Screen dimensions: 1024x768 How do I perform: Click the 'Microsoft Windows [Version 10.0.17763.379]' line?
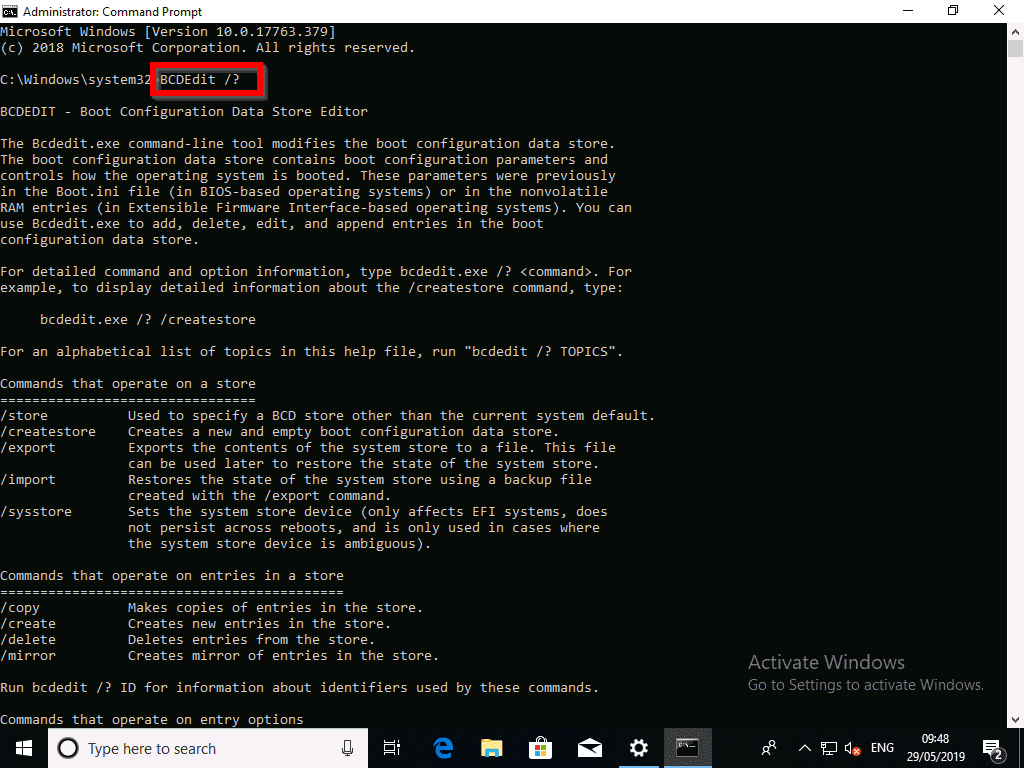pyautogui.click(x=168, y=32)
